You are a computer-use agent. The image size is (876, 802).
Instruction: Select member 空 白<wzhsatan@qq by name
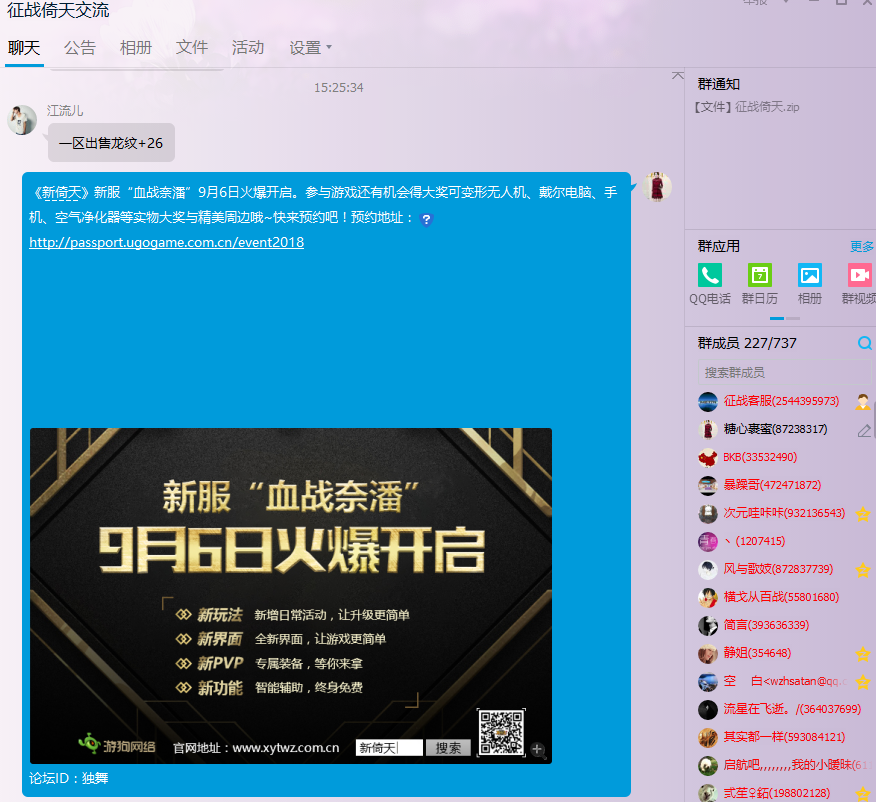[785, 681]
